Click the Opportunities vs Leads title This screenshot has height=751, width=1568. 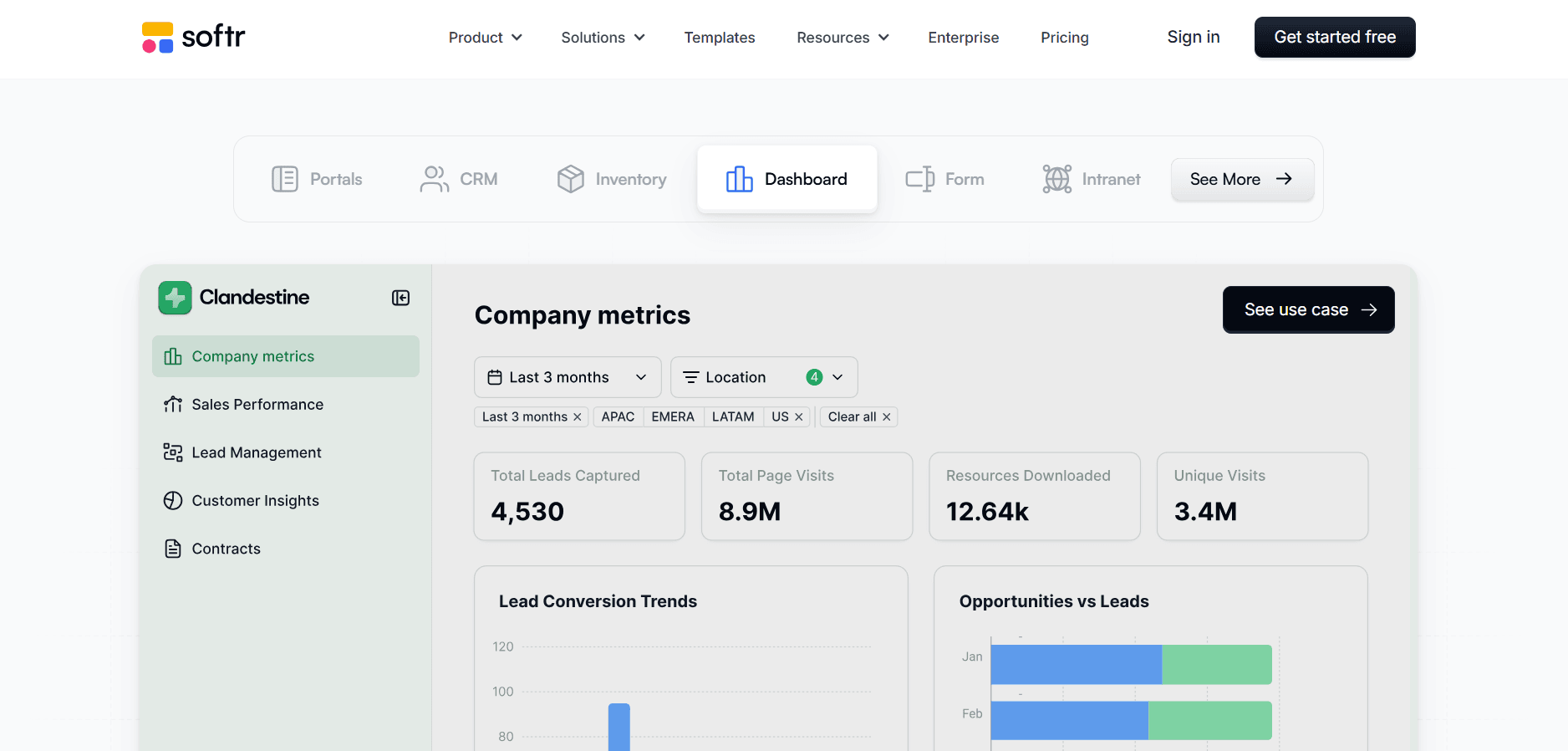(x=1054, y=601)
